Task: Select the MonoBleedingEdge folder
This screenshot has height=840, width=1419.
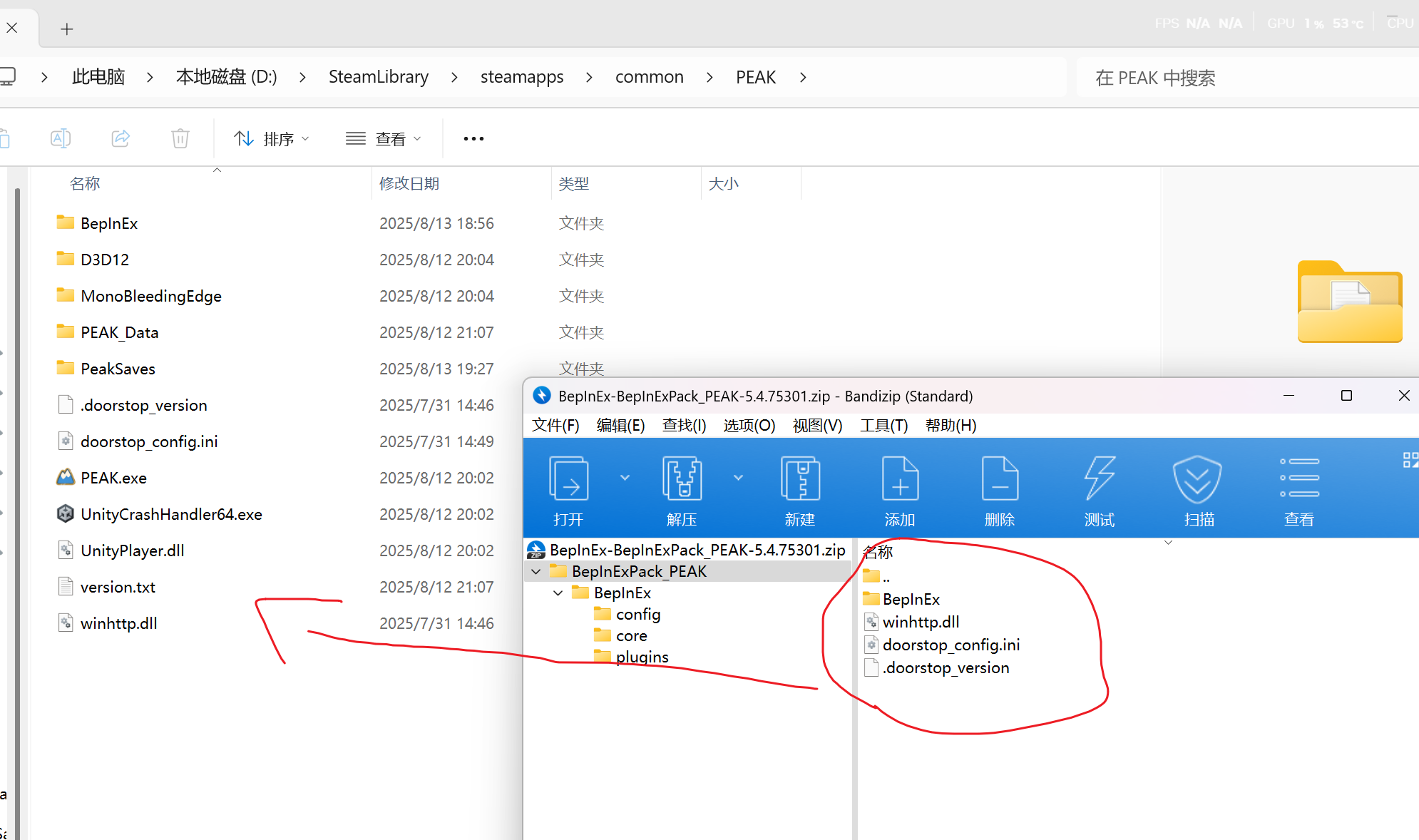Action: pyautogui.click(x=151, y=296)
